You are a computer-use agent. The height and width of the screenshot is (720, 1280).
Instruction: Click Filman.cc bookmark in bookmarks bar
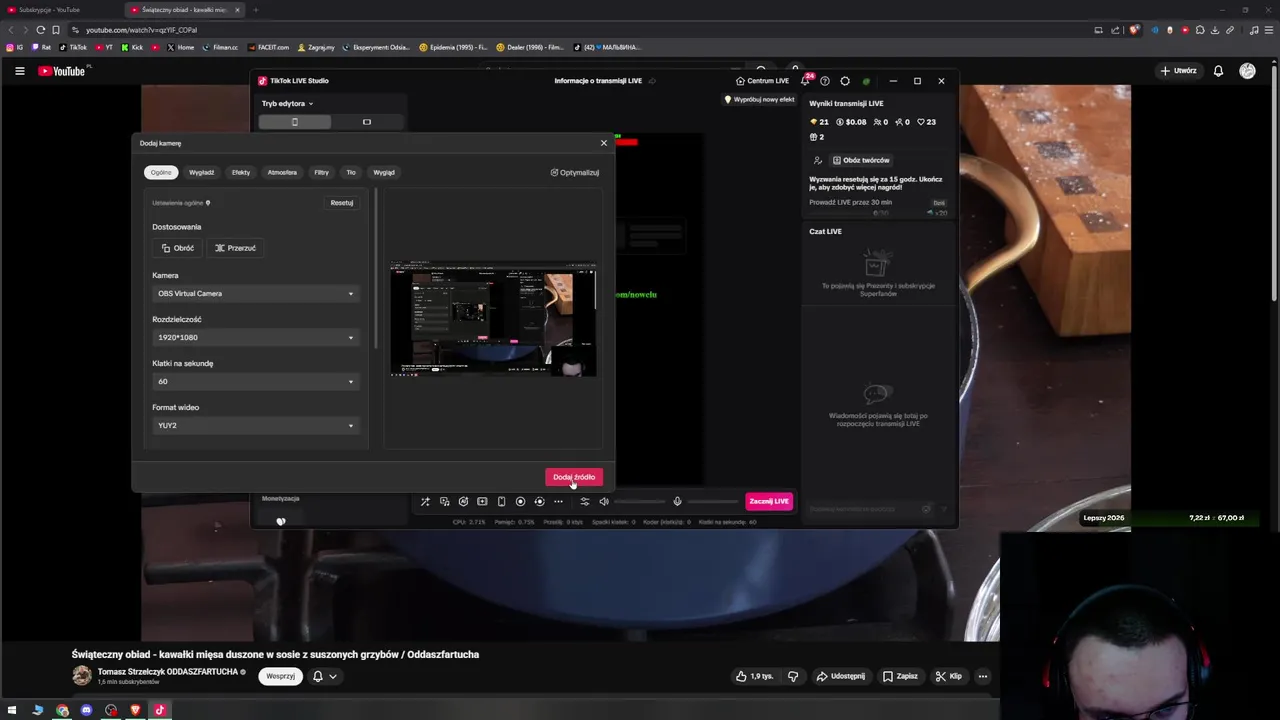click(220, 47)
